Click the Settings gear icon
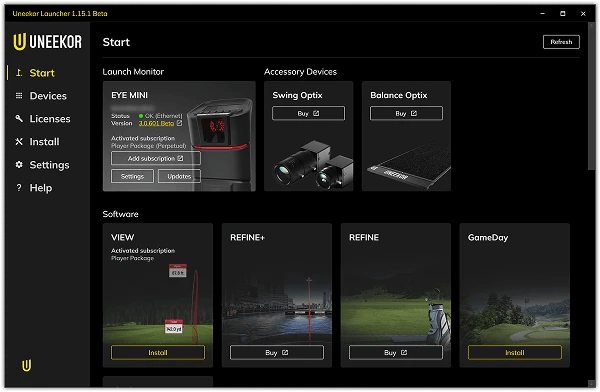Screen dimensions: 600x392 click(19, 165)
